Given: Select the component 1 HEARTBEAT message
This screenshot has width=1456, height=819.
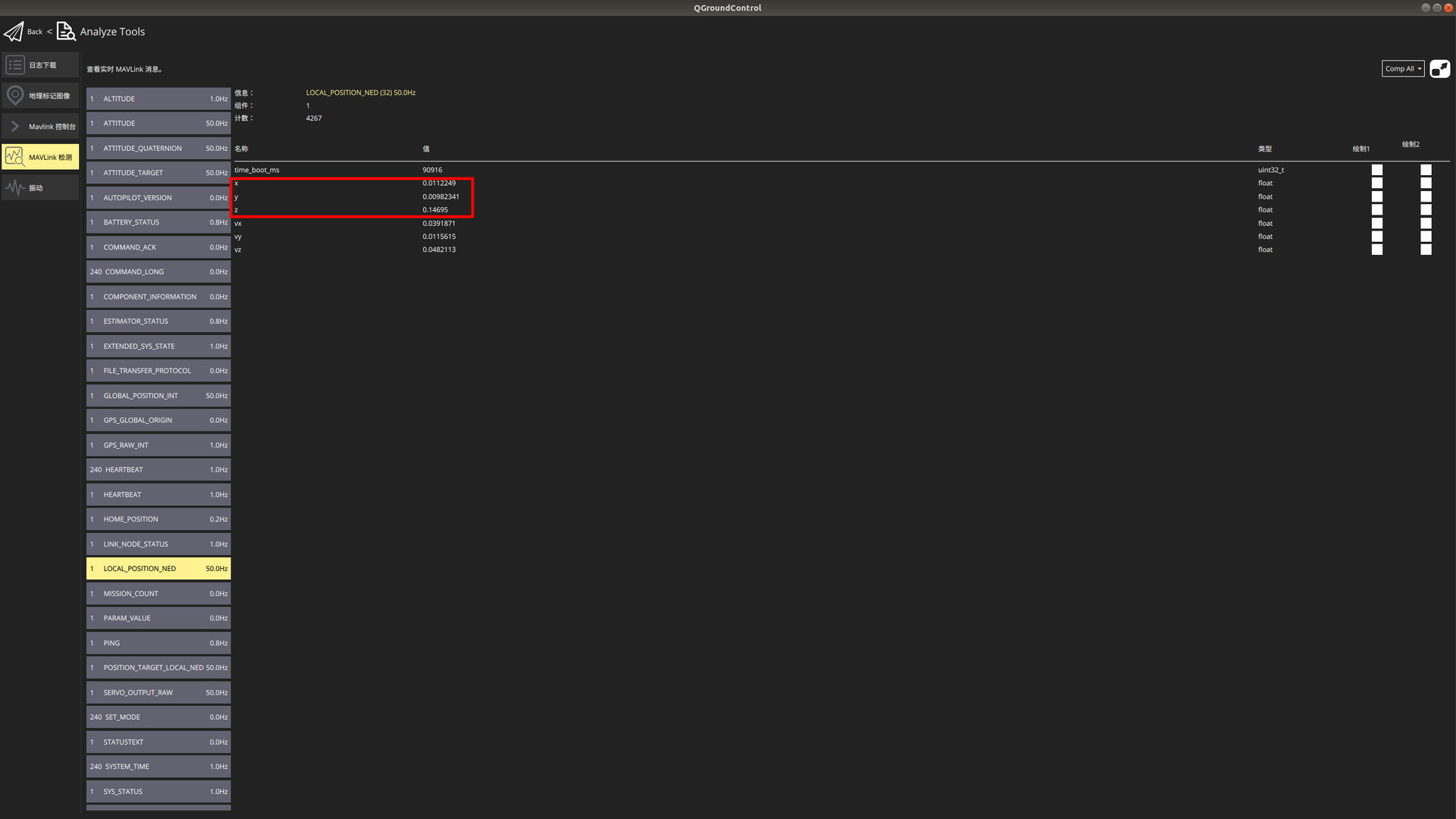Looking at the screenshot, I should [x=158, y=494].
